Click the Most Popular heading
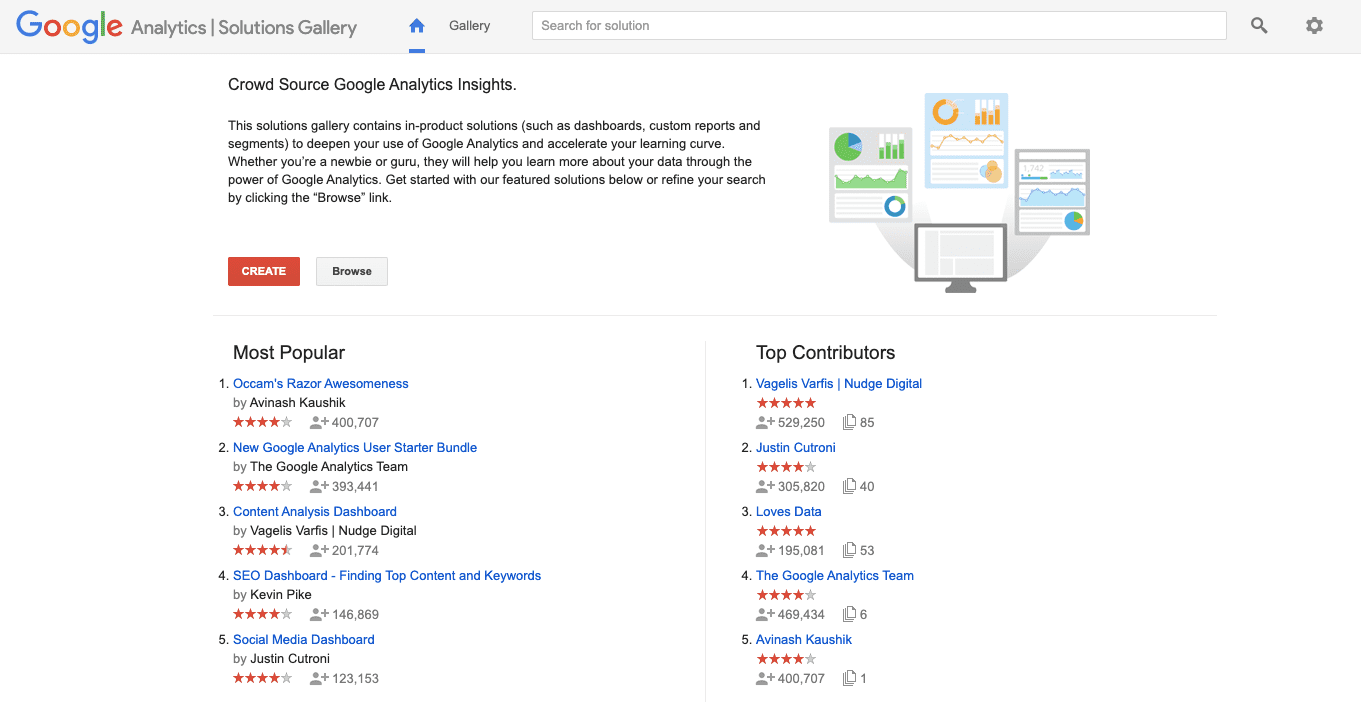This screenshot has height=702, width=1361. [x=289, y=352]
